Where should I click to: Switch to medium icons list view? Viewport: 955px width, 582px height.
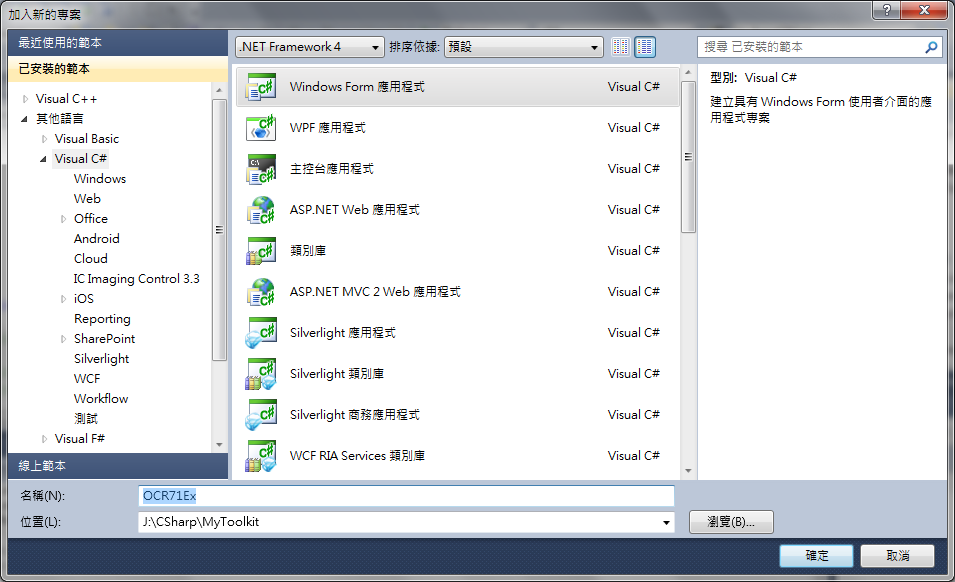tap(645, 47)
